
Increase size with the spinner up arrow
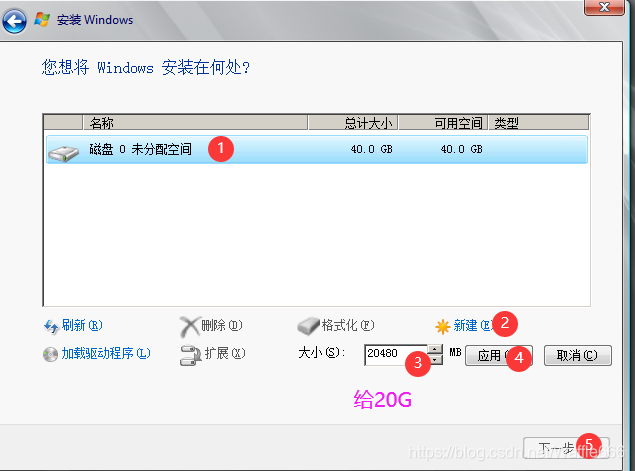(435, 350)
